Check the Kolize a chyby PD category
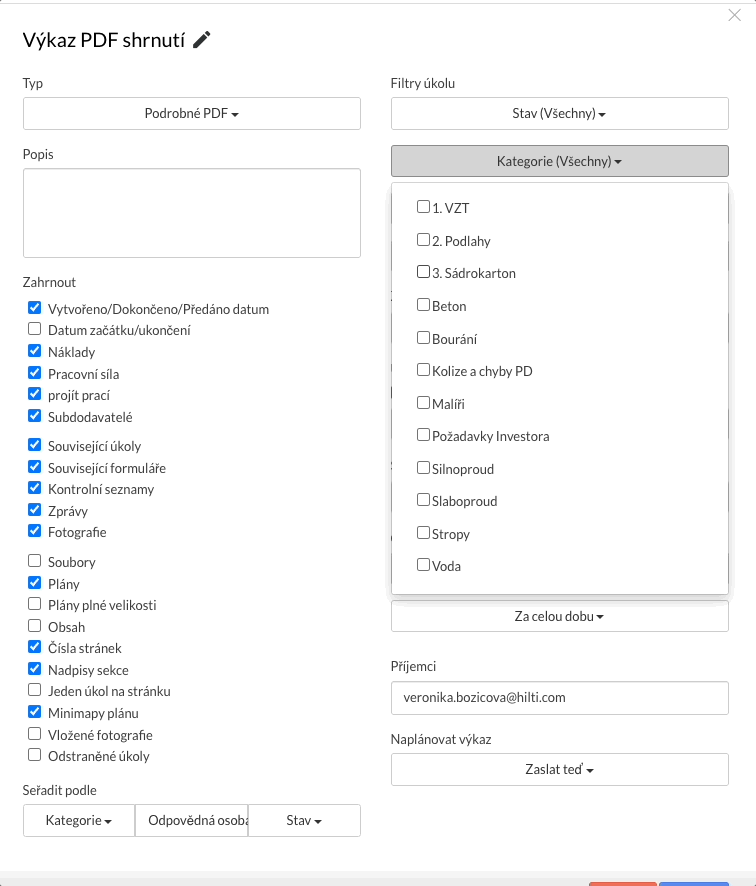 [423, 370]
